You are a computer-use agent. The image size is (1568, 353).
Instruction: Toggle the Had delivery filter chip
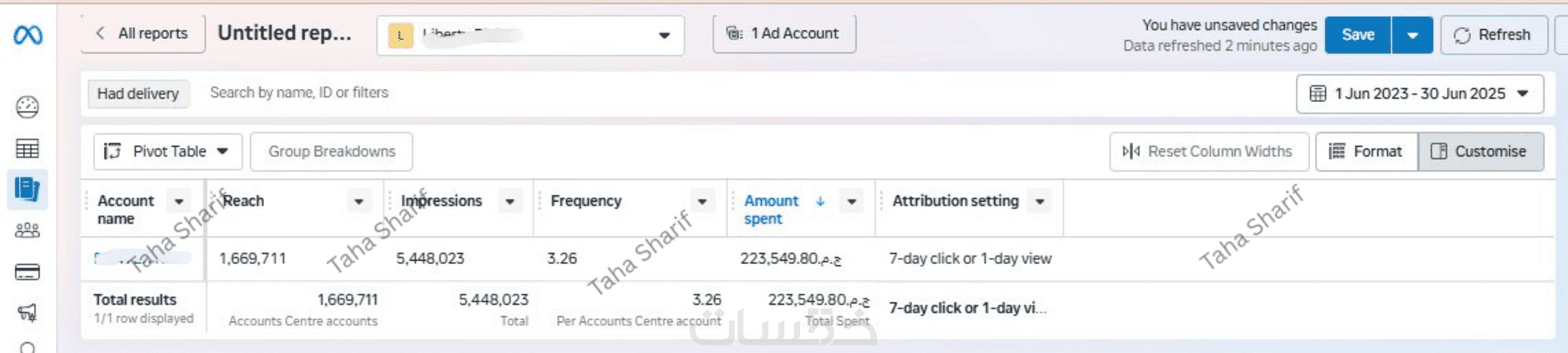tap(138, 94)
